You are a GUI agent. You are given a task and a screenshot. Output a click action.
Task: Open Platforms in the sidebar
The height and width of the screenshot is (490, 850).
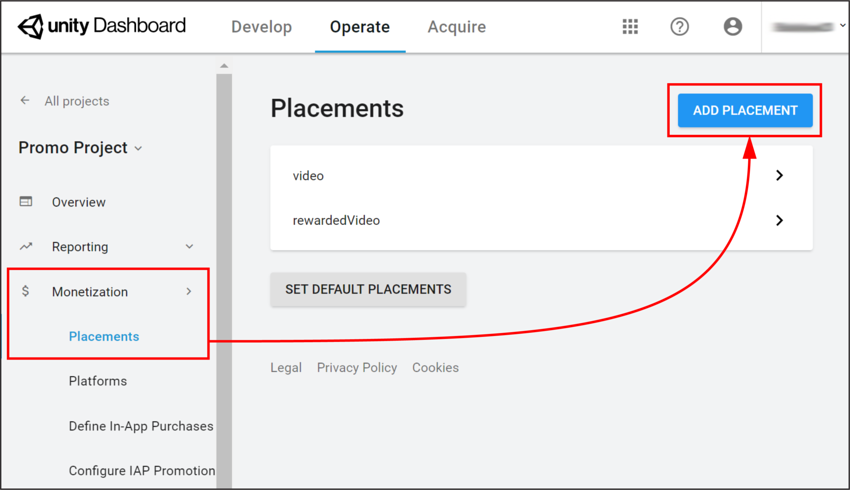98,381
